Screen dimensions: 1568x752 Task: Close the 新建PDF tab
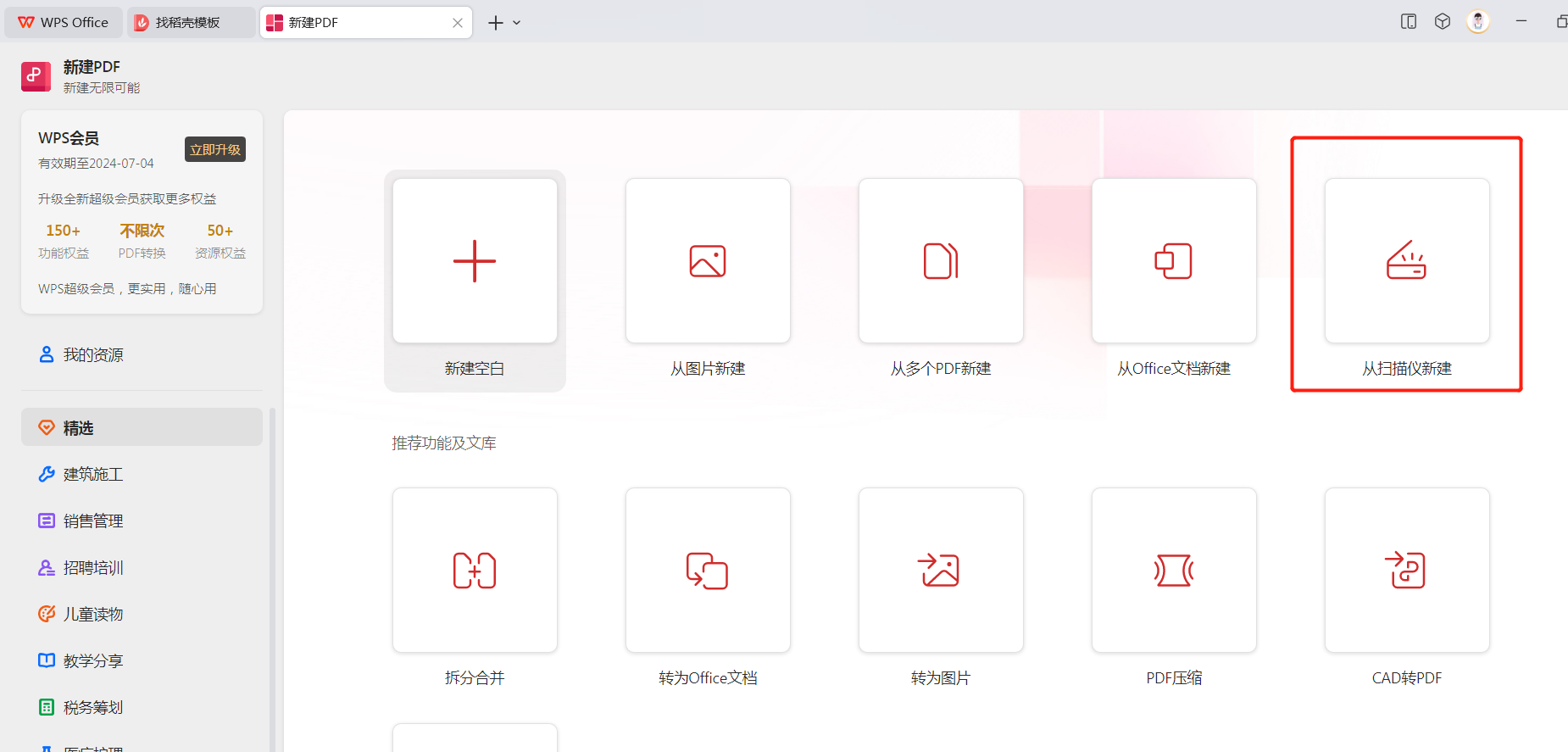[458, 23]
